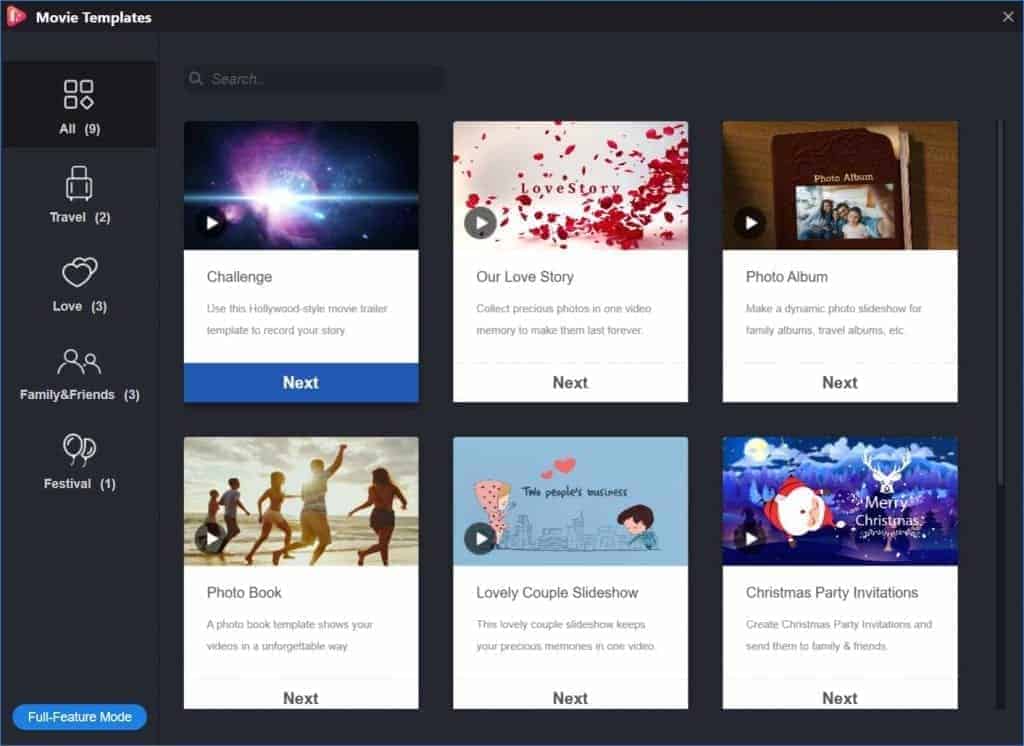The image size is (1024, 746).
Task: Click the app logo in the title bar
Action: tap(14, 17)
